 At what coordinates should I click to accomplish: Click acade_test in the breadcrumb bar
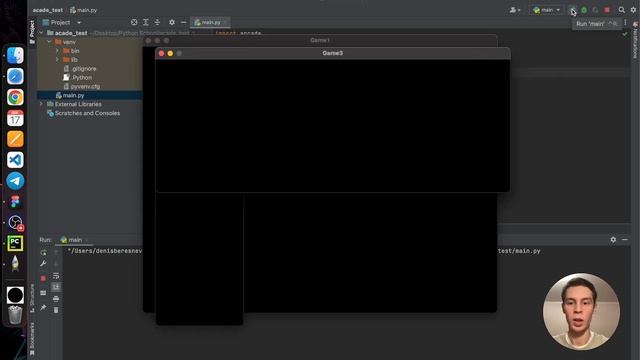click(x=48, y=10)
